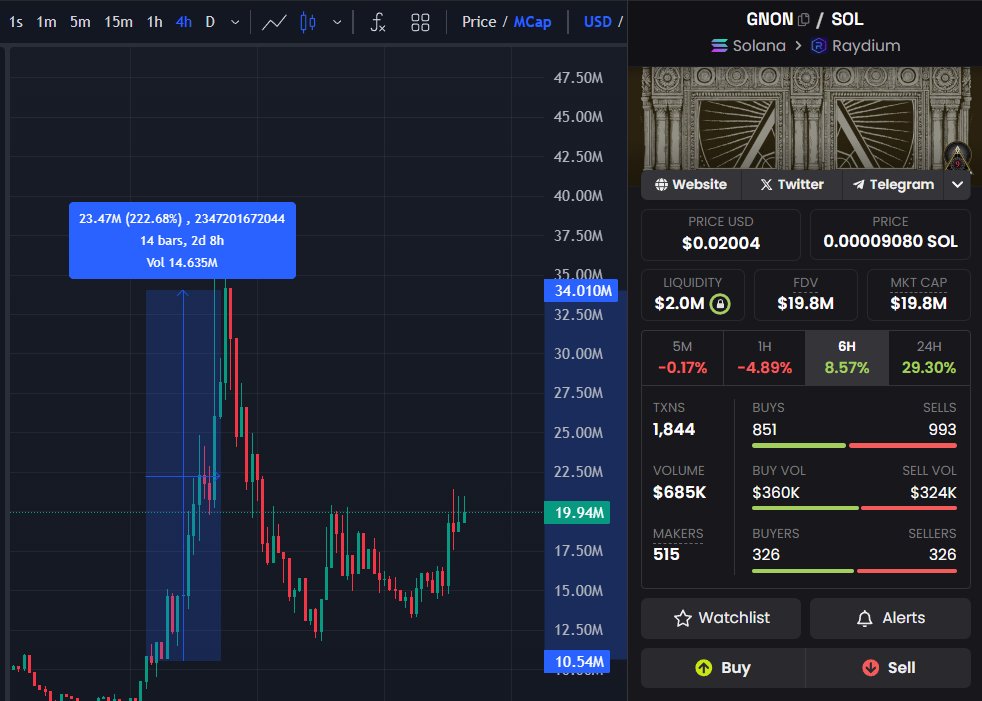
Task: Click the liquidity lock icon
Action: (x=720, y=304)
